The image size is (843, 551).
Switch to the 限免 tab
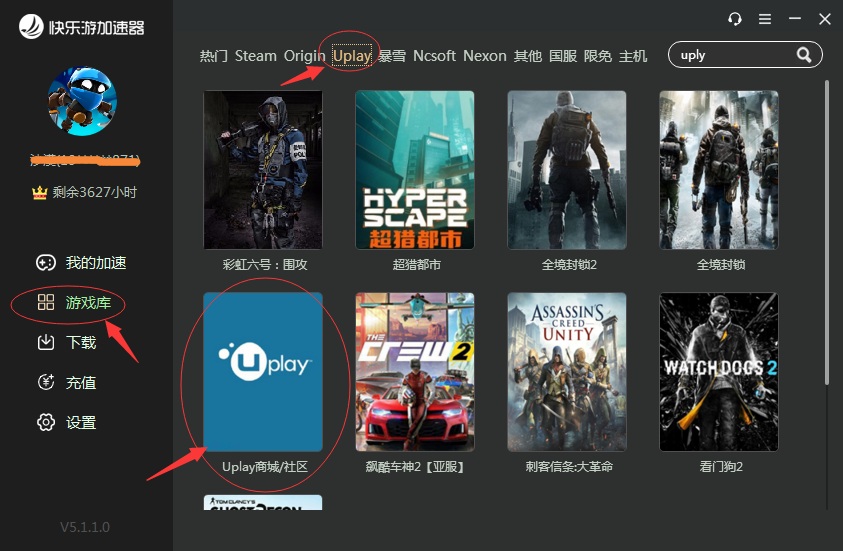[x=598, y=56]
